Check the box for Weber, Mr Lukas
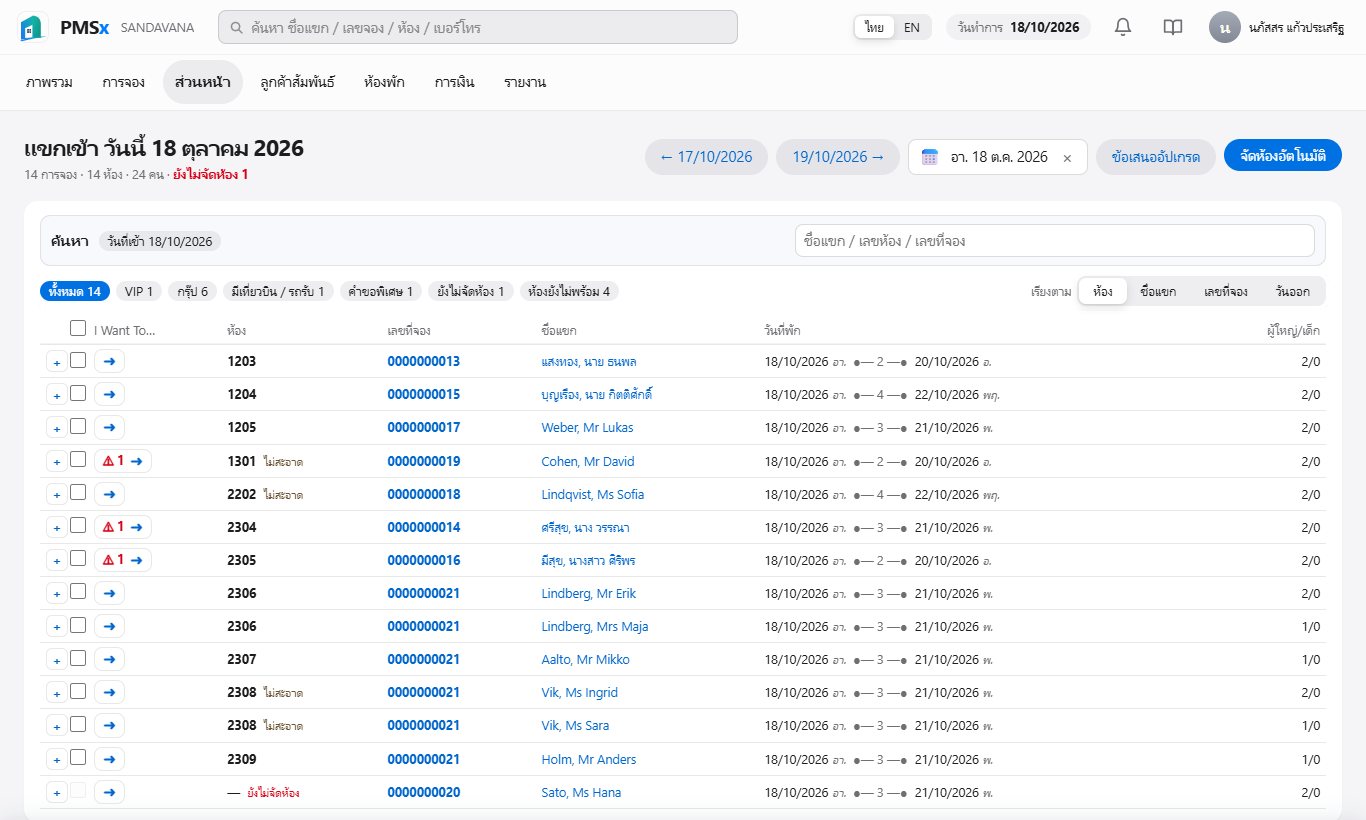Image resolution: width=1366 pixels, height=820 pixels. coord(78,426)
